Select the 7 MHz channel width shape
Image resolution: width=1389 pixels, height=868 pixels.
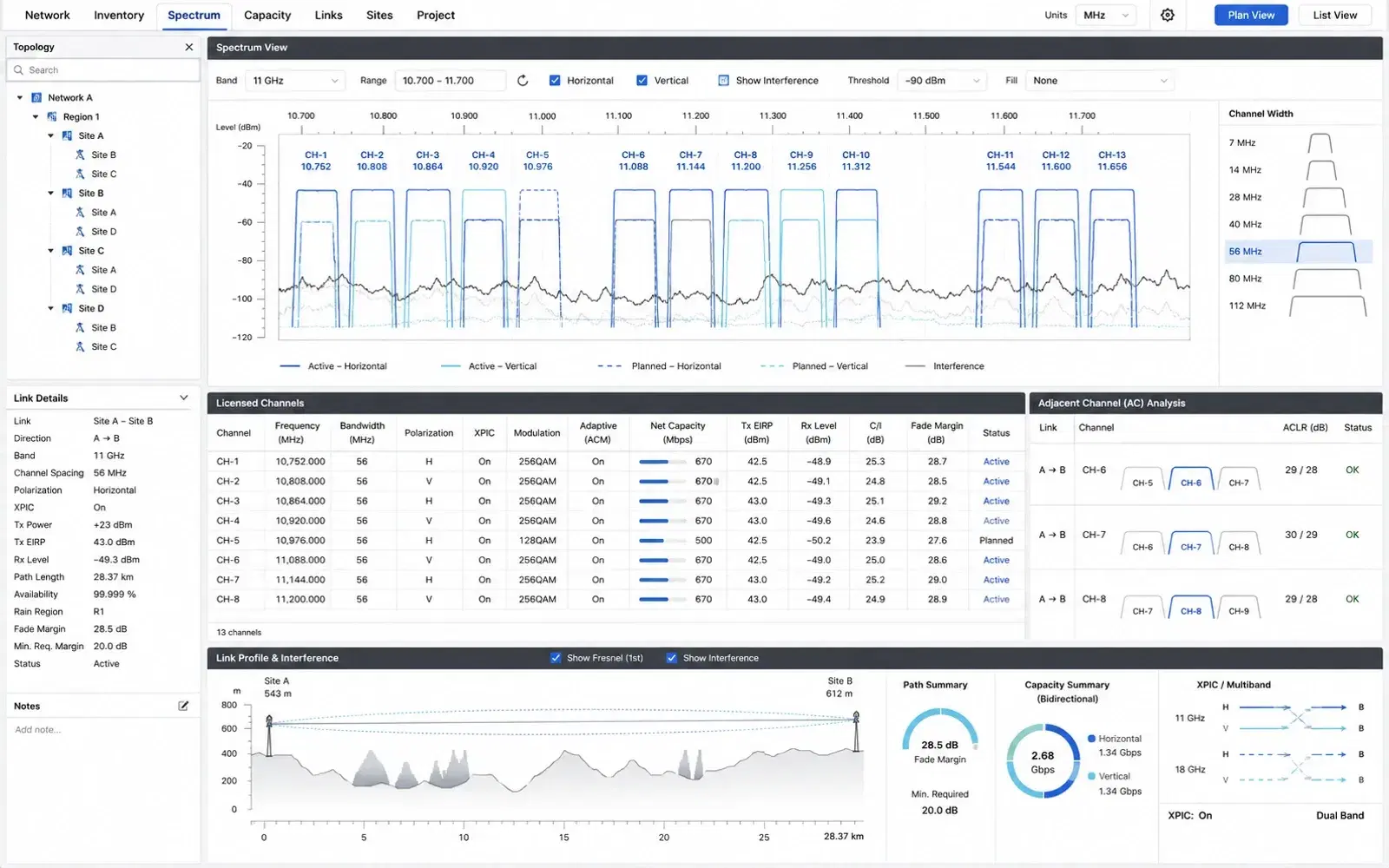[x=1320, y=143]
